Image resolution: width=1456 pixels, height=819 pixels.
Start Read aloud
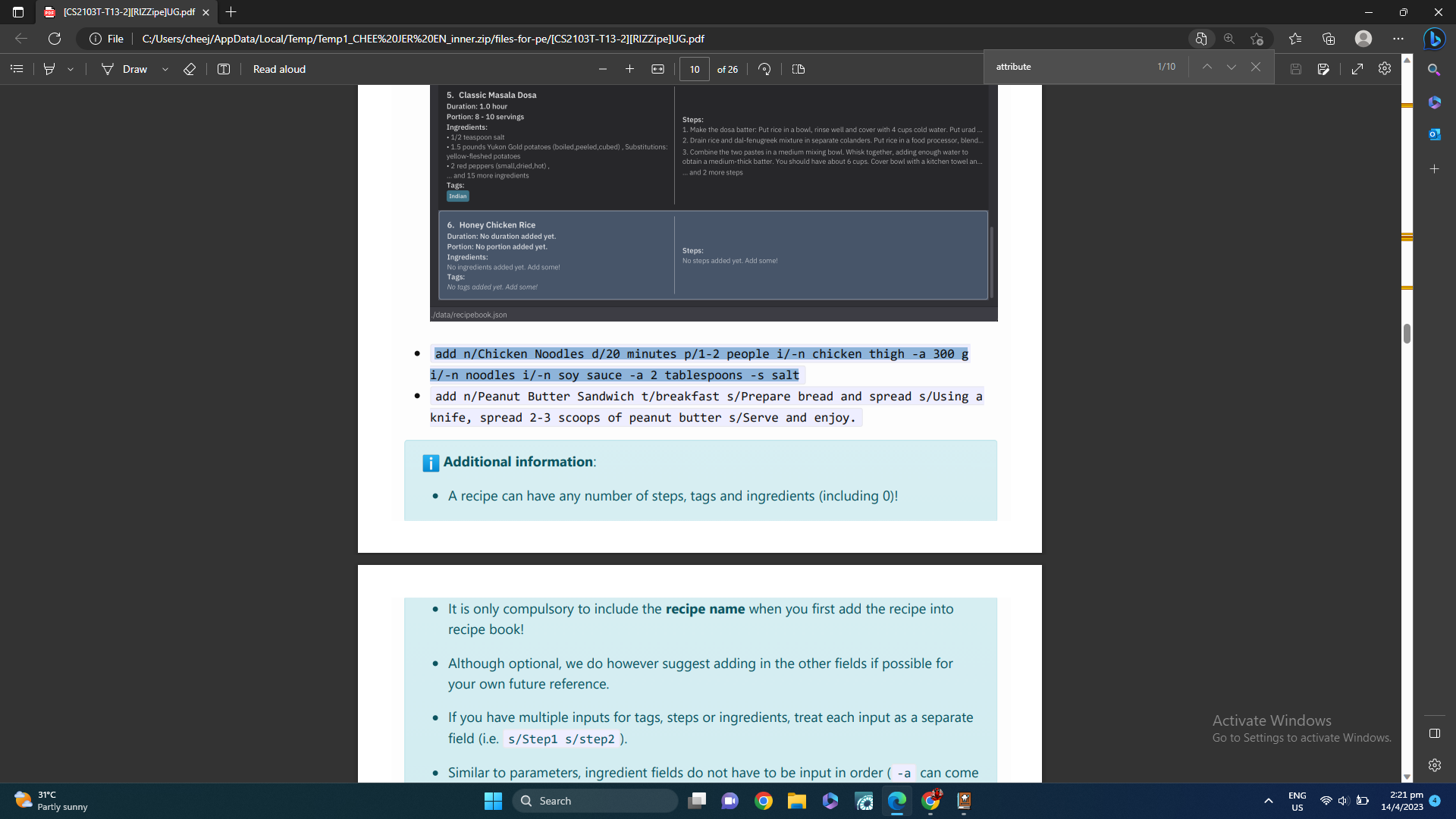279,69
